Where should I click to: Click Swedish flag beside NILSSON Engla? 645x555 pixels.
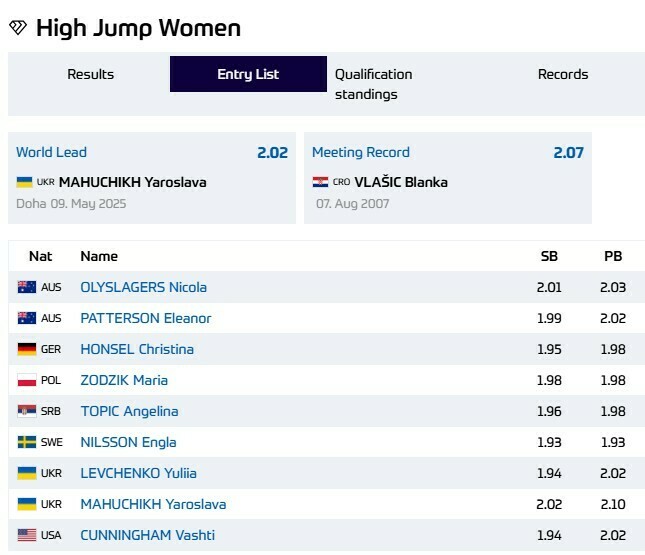point(27,442)
